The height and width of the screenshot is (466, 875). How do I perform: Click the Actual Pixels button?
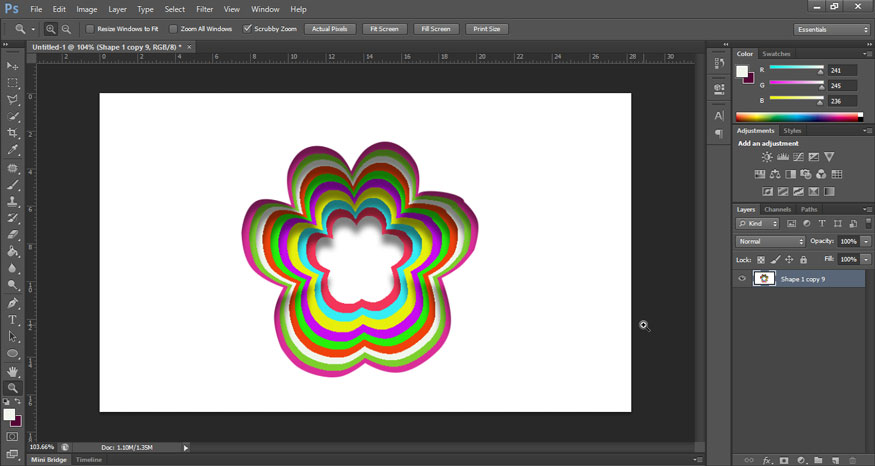(329, 29)
